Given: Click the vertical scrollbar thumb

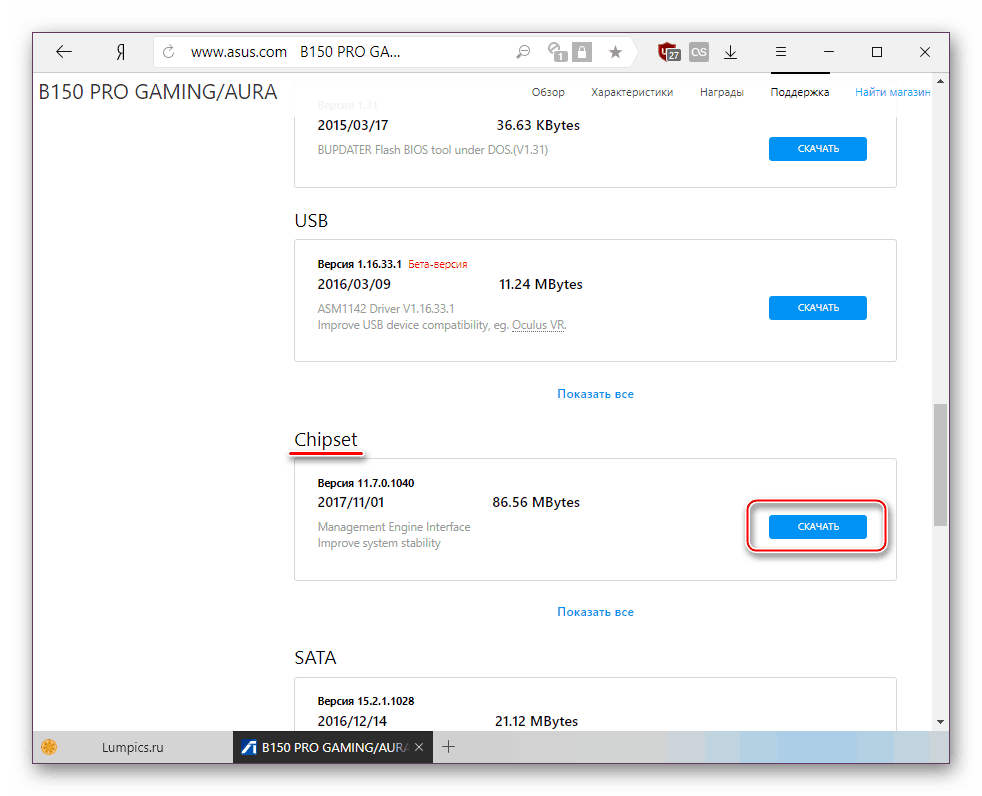Looking at the screenshot, I should point(940,463).
